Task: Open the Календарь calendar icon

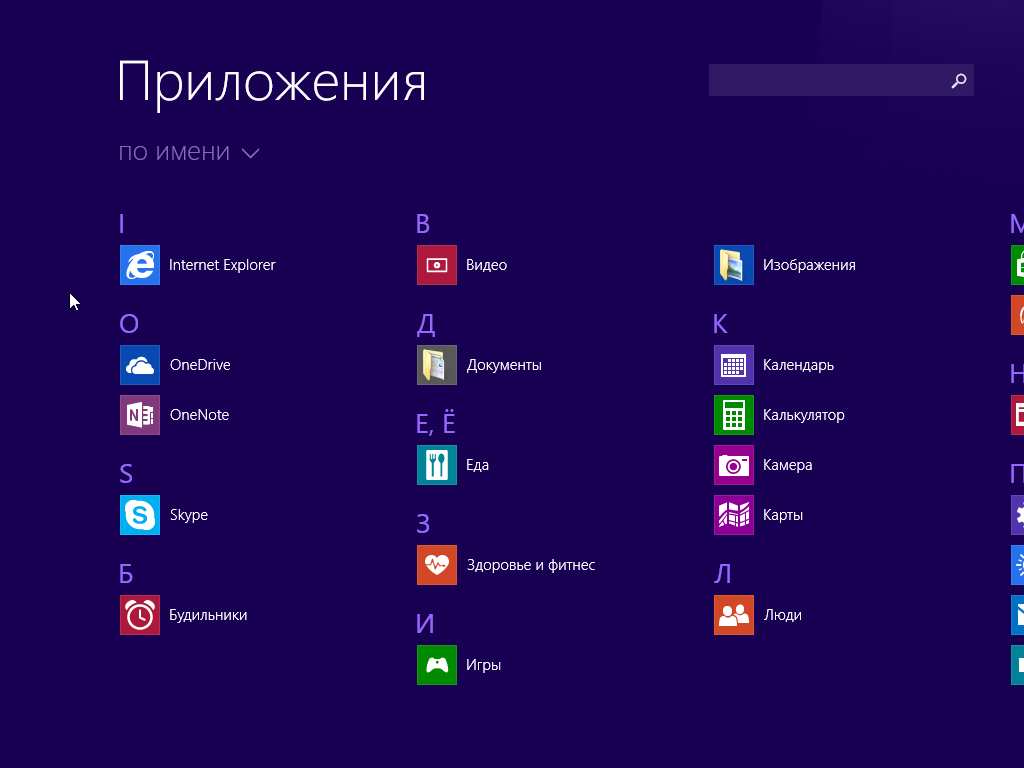Action: pos(733,365)
